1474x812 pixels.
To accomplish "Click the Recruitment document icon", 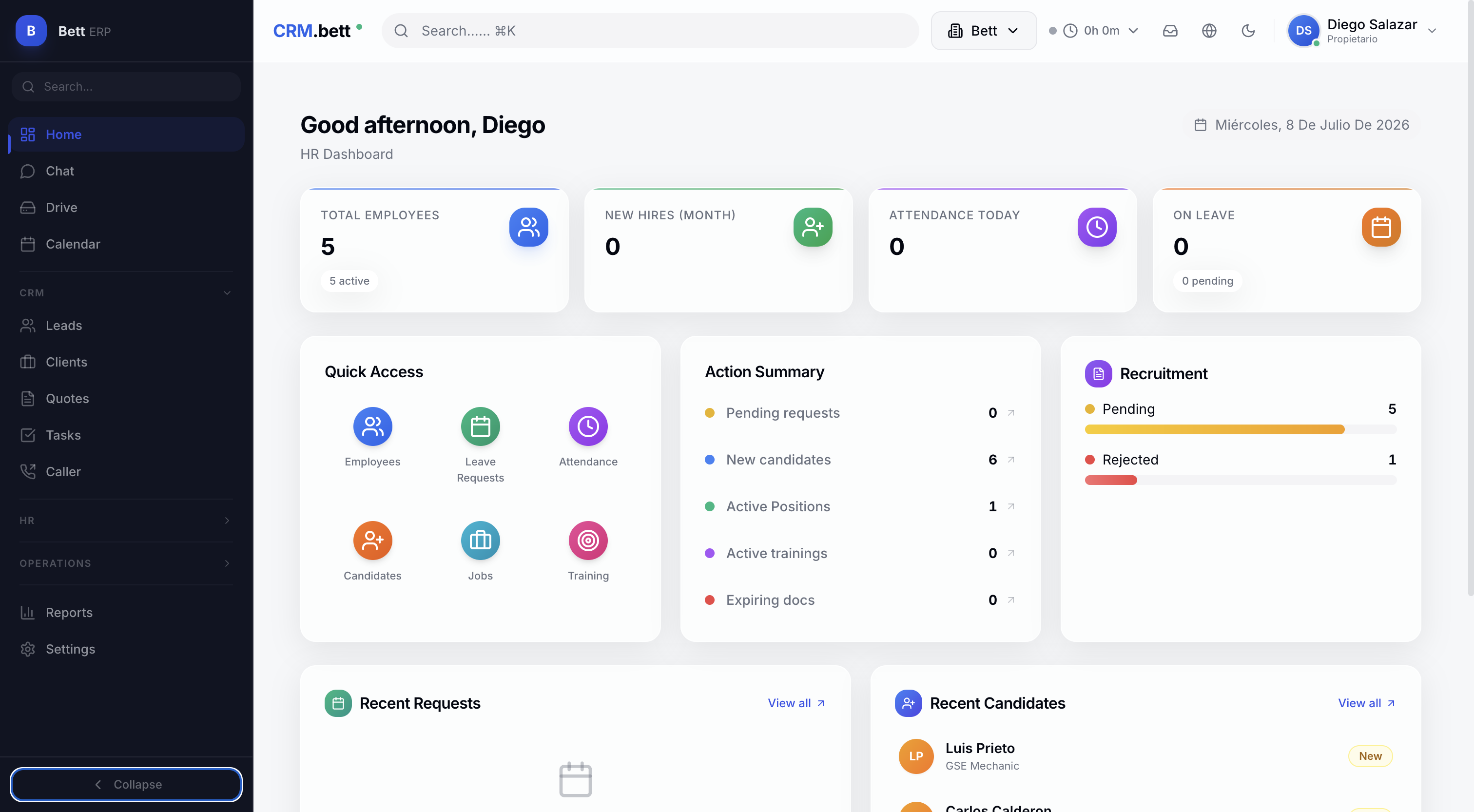I will point(1098,374).
